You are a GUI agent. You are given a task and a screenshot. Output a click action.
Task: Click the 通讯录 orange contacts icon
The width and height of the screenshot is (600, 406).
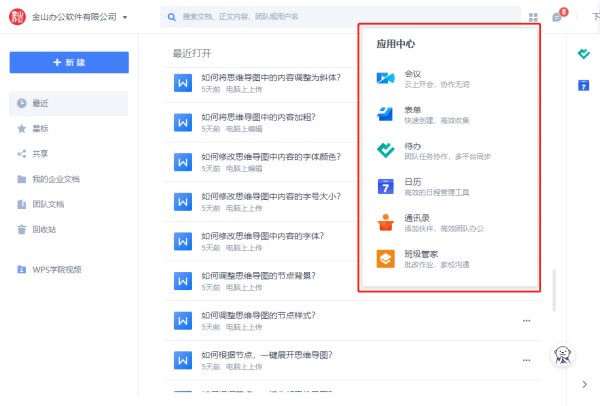tap(385, 222)
